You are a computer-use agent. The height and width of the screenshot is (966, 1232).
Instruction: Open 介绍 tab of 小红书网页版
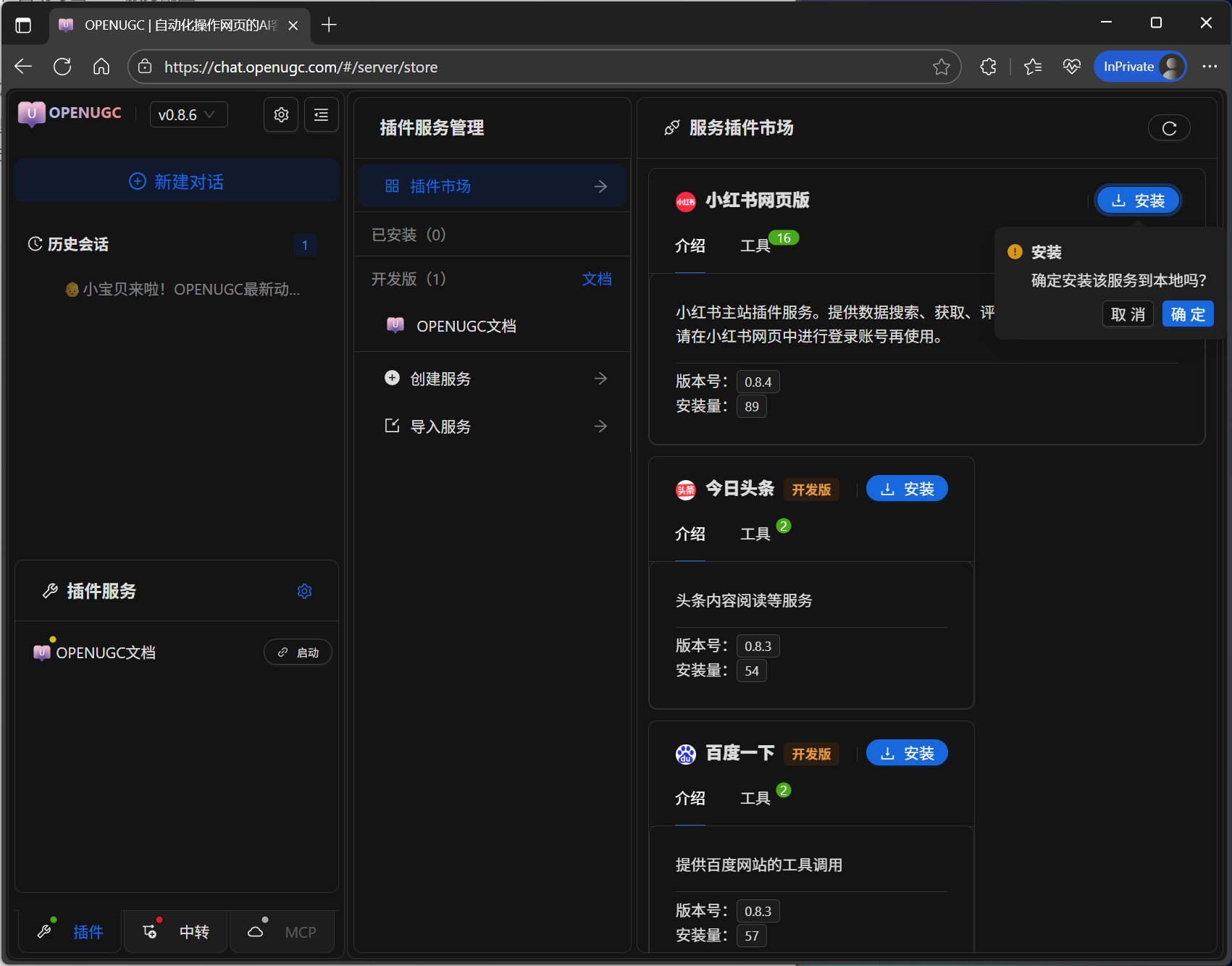pos(690,245)
